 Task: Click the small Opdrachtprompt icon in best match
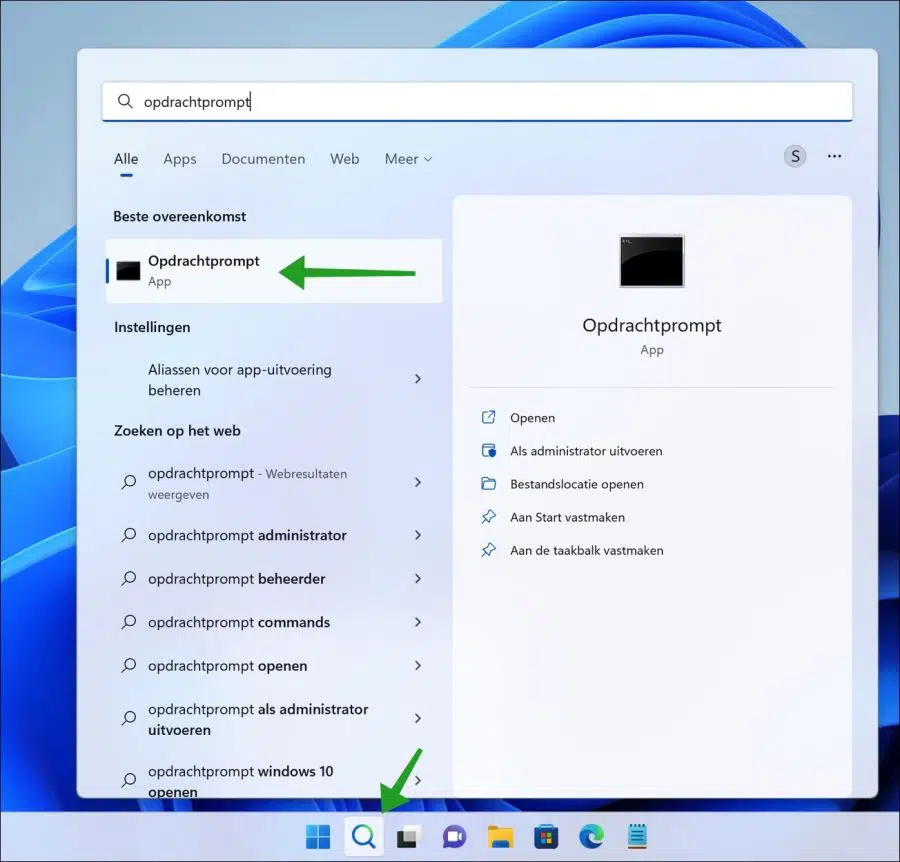tap(128, 271)
